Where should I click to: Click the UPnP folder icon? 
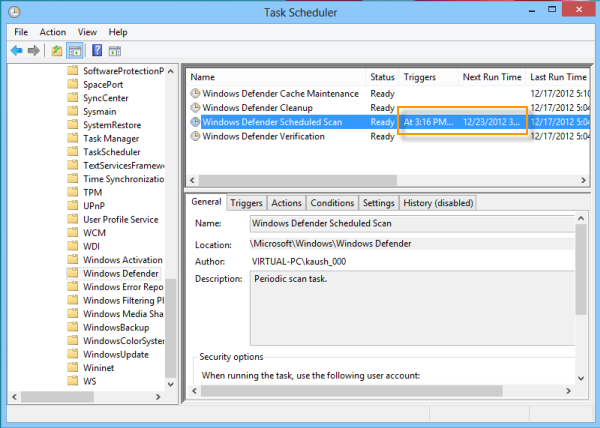(73, 206)
